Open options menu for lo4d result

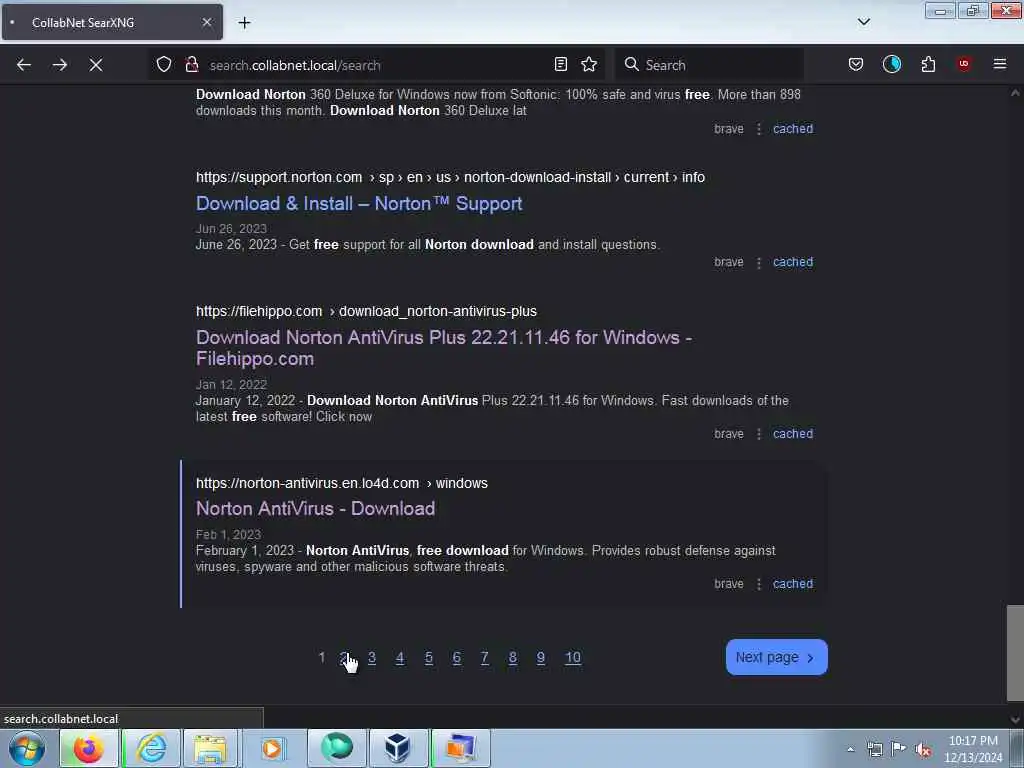(x=758, y=584)
